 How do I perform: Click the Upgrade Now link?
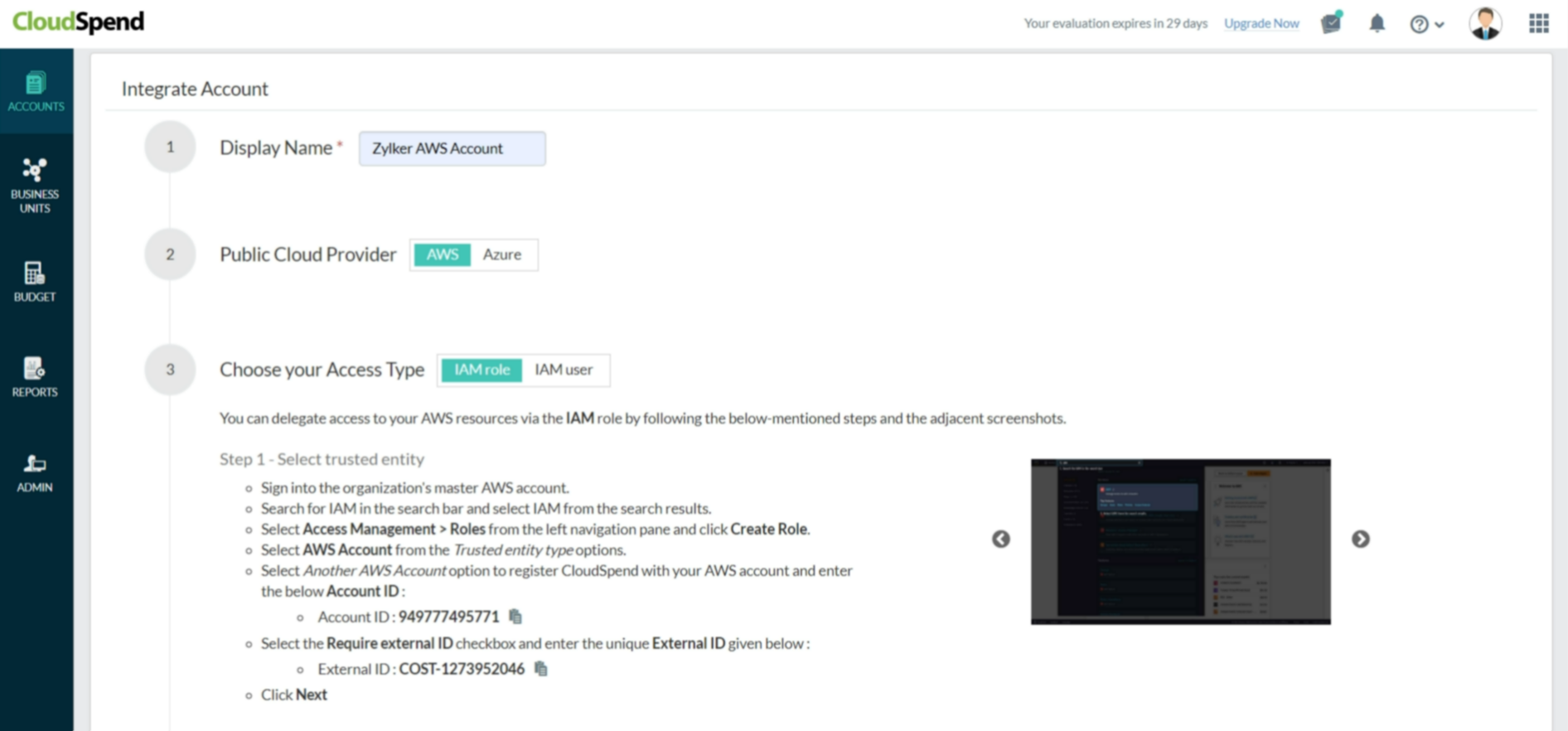click(1261, 23)
